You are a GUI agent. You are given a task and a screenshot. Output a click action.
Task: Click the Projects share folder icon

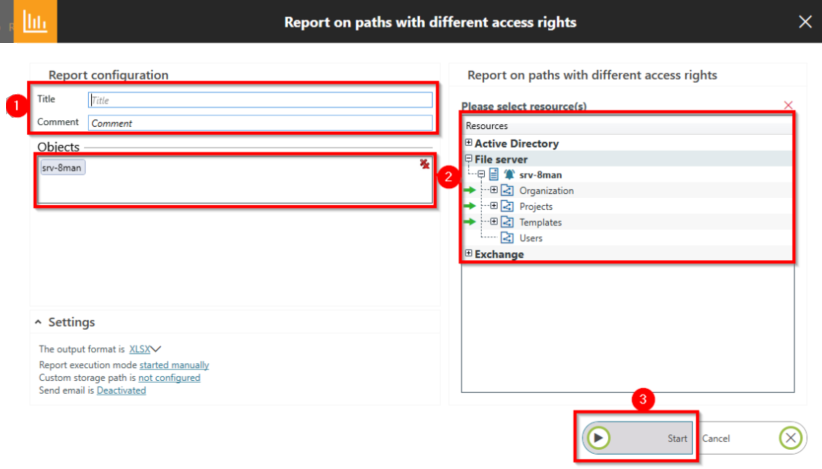tap(507, 207)
